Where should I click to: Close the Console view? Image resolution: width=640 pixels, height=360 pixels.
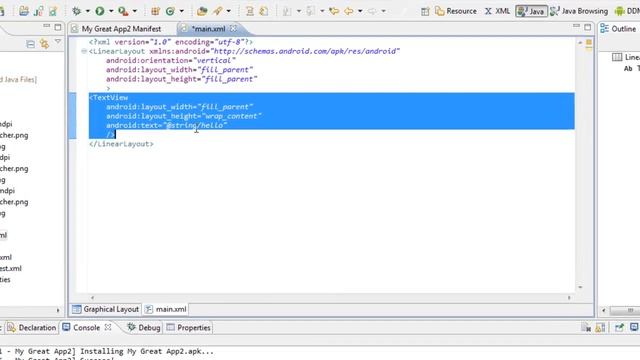click(108, 327)
